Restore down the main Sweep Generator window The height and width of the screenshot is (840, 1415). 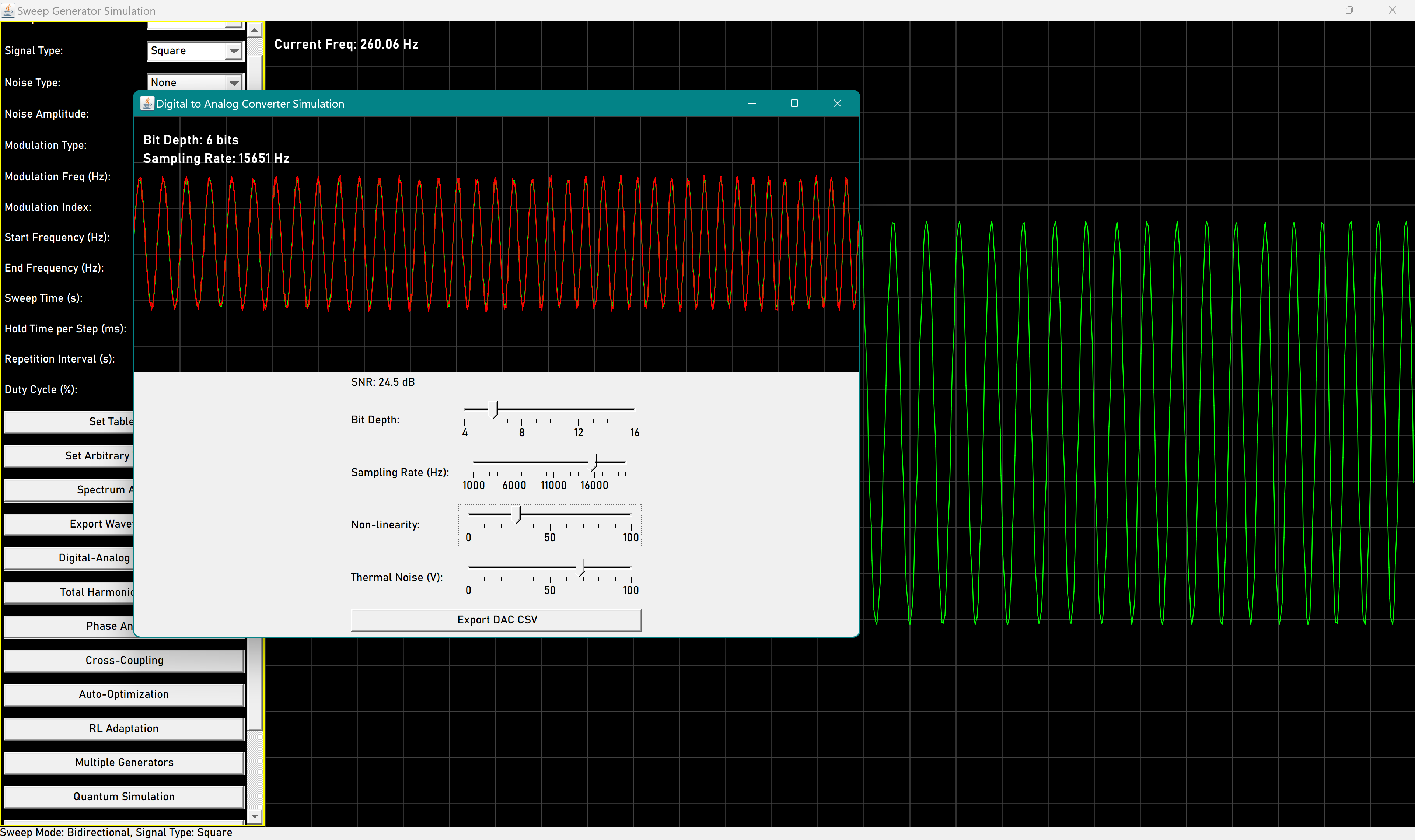pos(1349,10)
